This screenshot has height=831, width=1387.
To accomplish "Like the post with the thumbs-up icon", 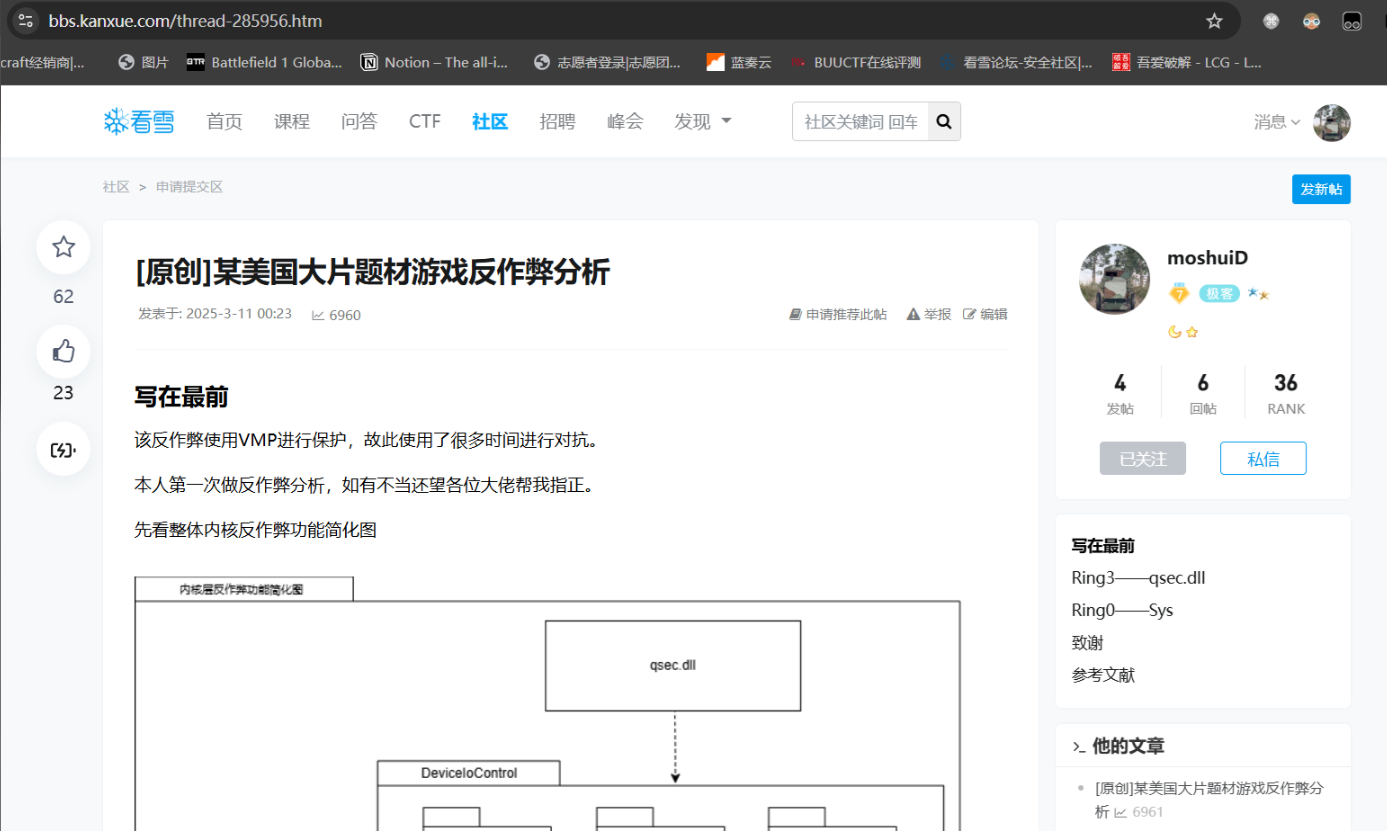I will coord(63,351).
